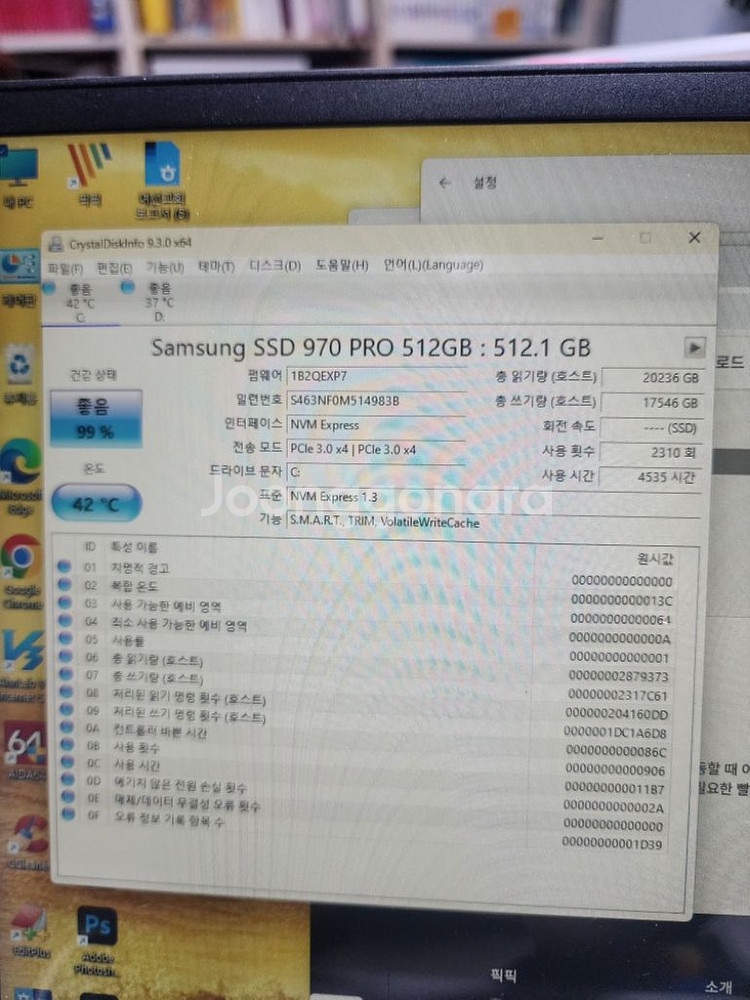
Task: Click the status dot for 01 치명적 경고
Action: tap(64, 566)
